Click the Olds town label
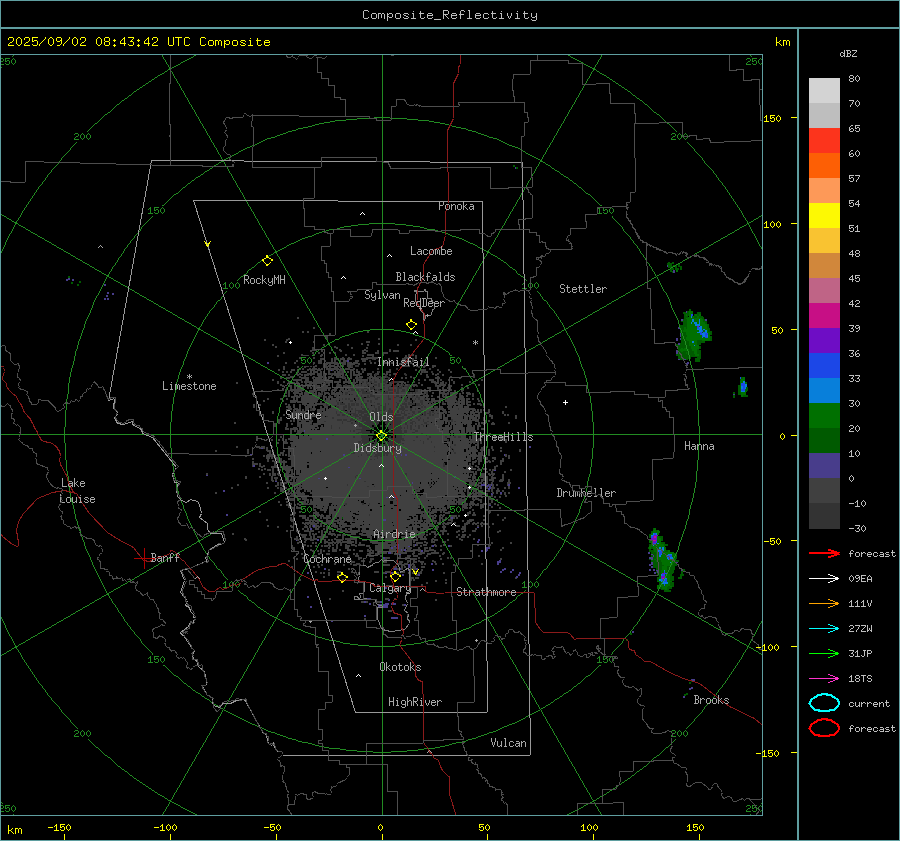This screenshot has height=841, width=900. [381, 417]
